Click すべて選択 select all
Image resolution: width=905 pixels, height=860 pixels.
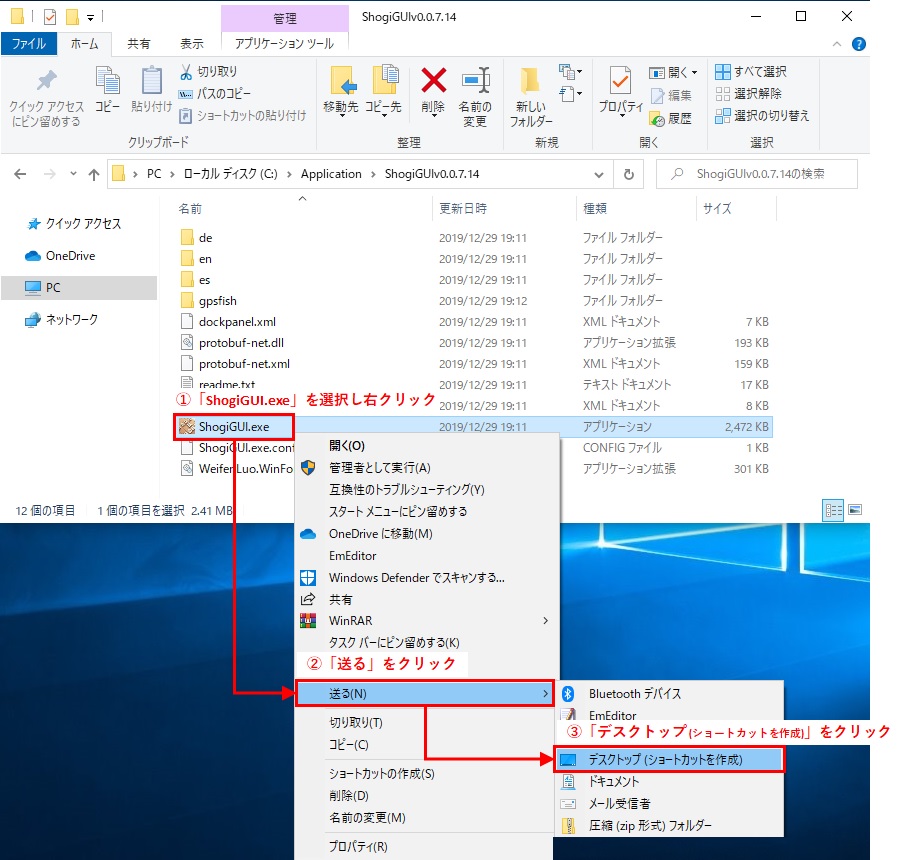[x=751, y=72]
